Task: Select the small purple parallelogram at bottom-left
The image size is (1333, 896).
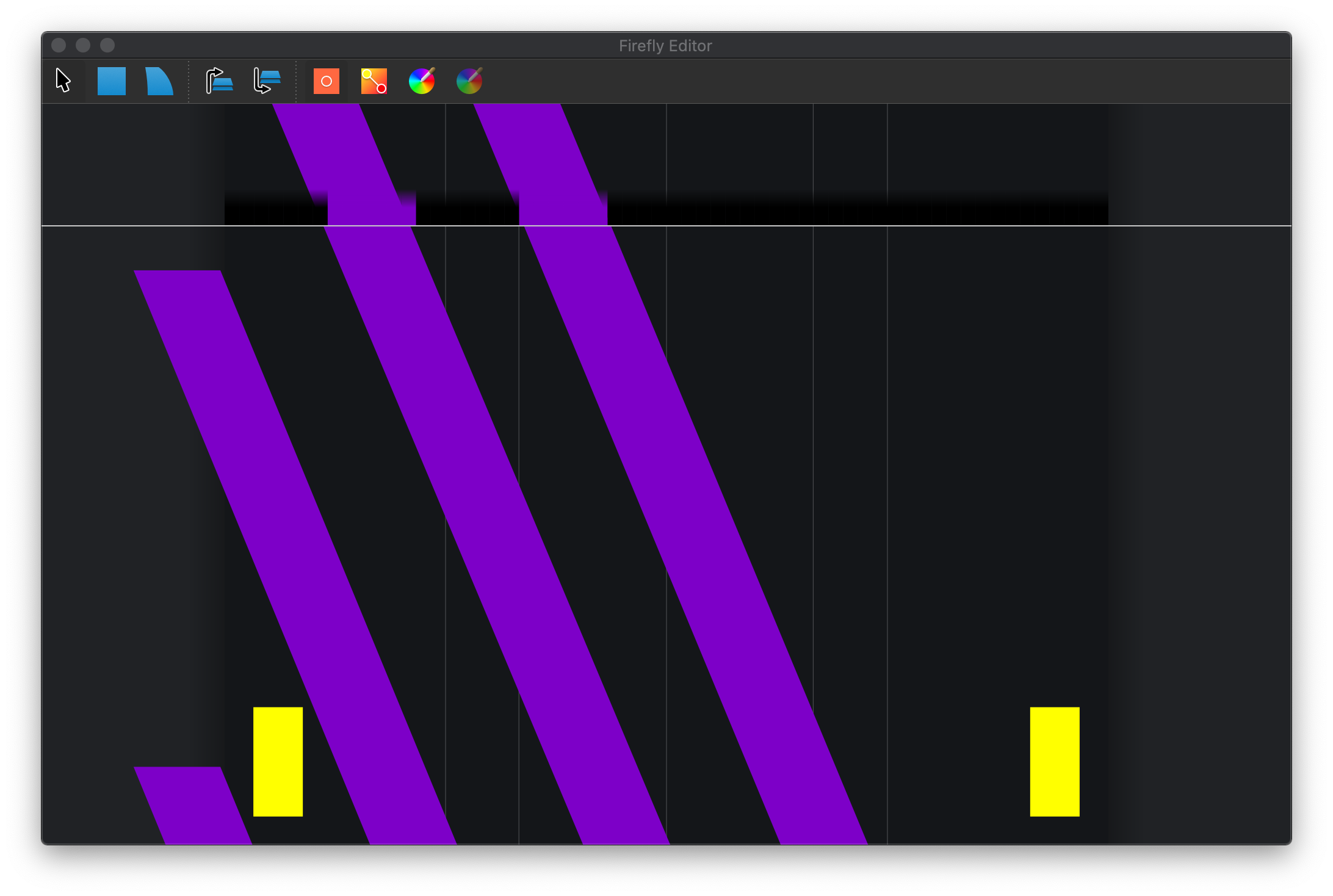Action: (x=194, y=806)
